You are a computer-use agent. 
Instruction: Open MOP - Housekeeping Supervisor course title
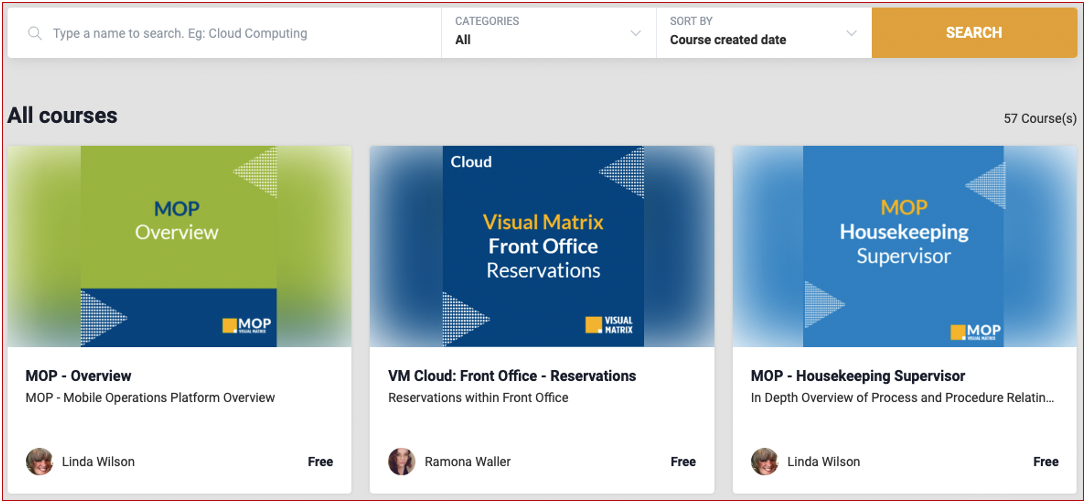[x=857, y=376]
